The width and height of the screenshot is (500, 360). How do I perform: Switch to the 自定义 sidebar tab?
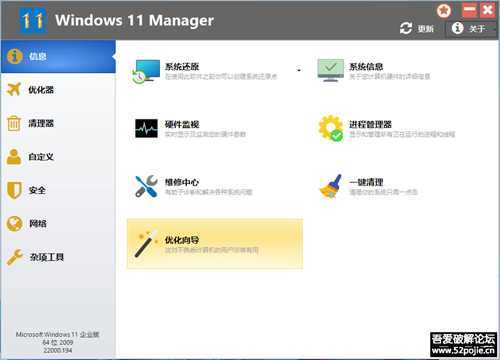[x=58, y=157]
